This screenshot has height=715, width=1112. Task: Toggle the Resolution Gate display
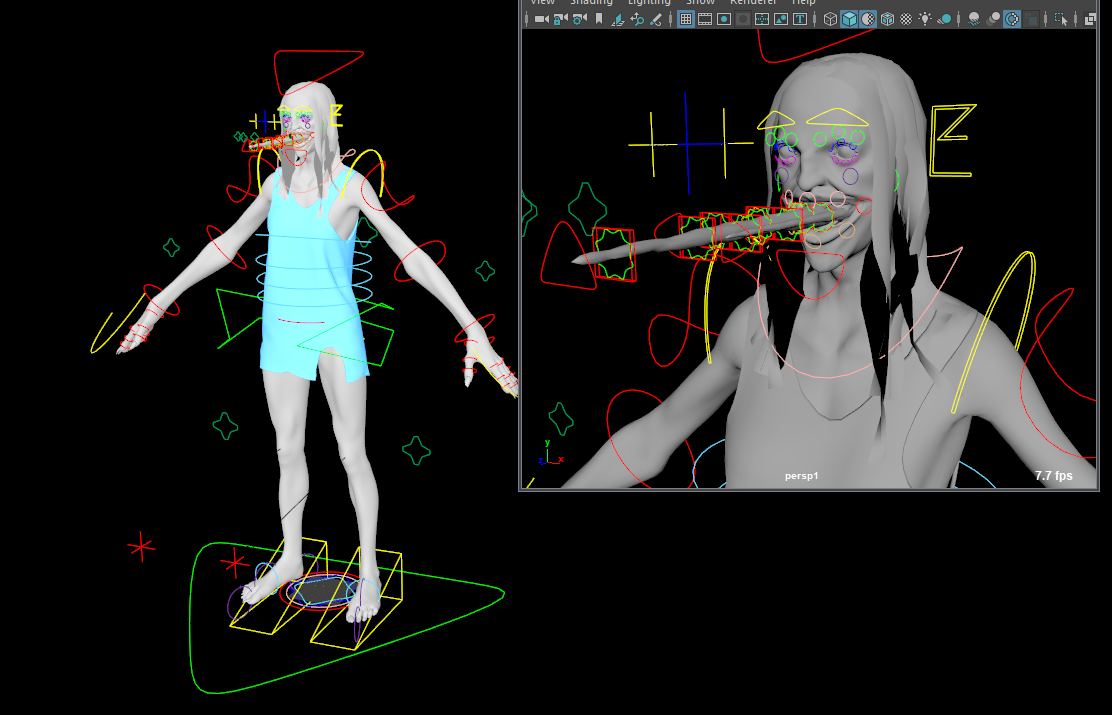pos(724,19)
